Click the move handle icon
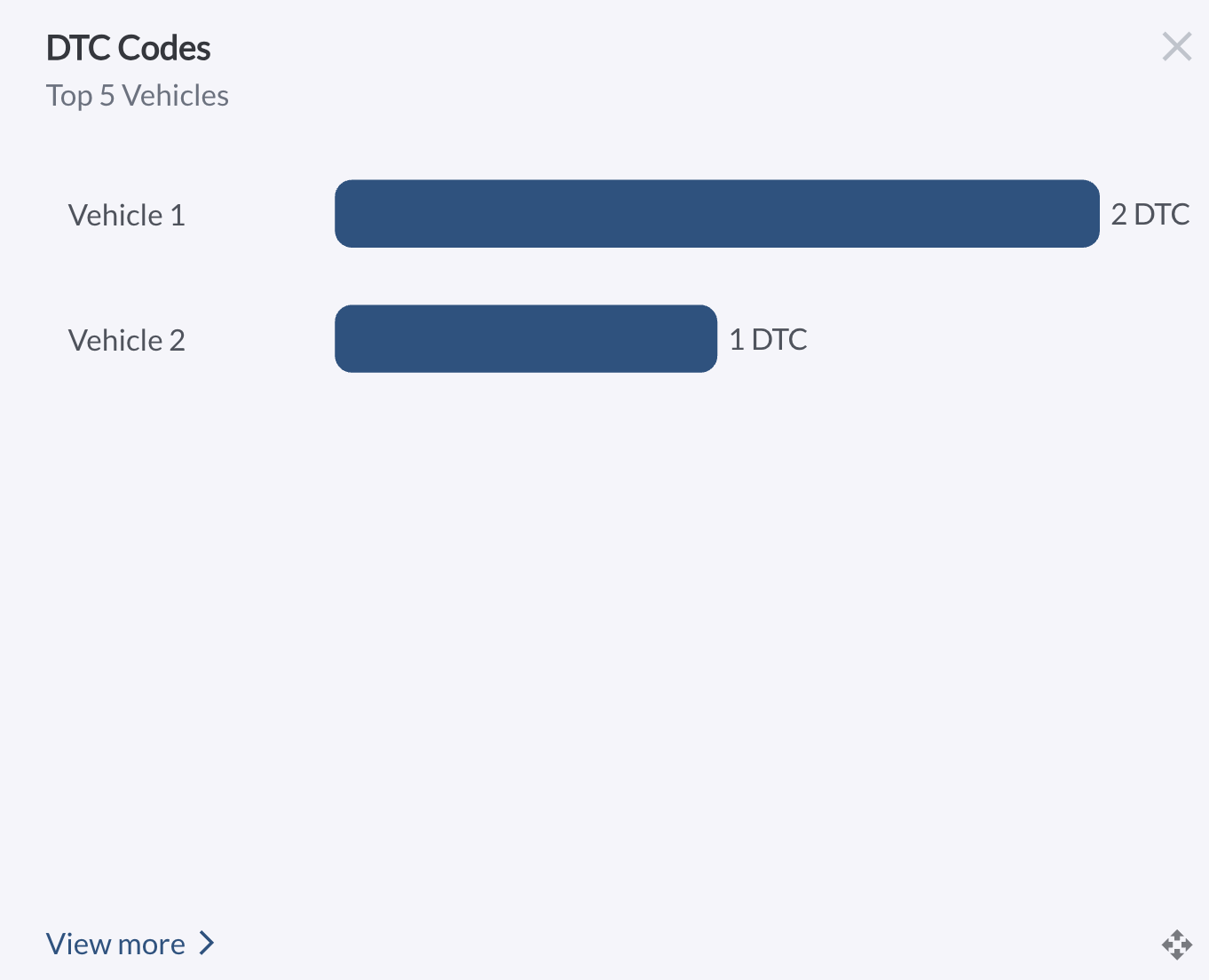 tap(1176, 944)
